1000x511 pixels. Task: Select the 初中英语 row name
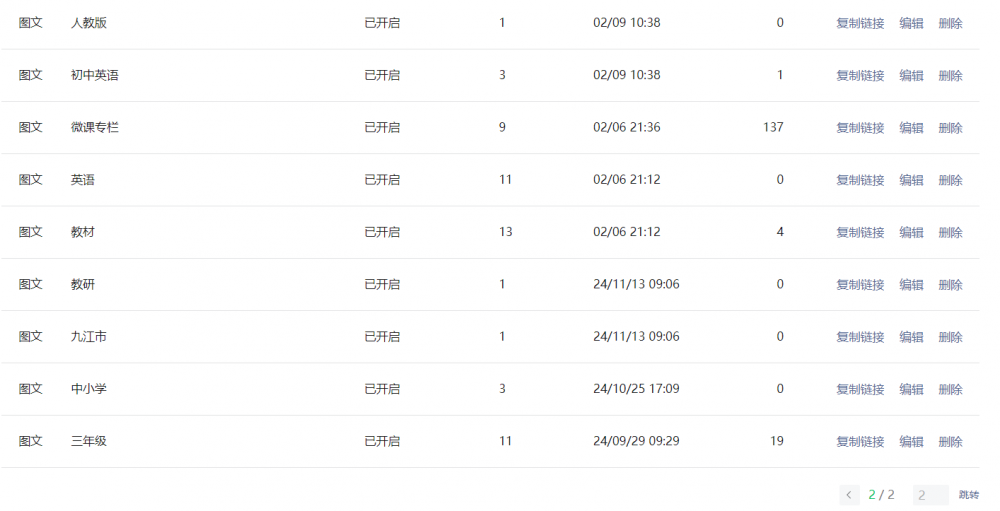[94, 75]
